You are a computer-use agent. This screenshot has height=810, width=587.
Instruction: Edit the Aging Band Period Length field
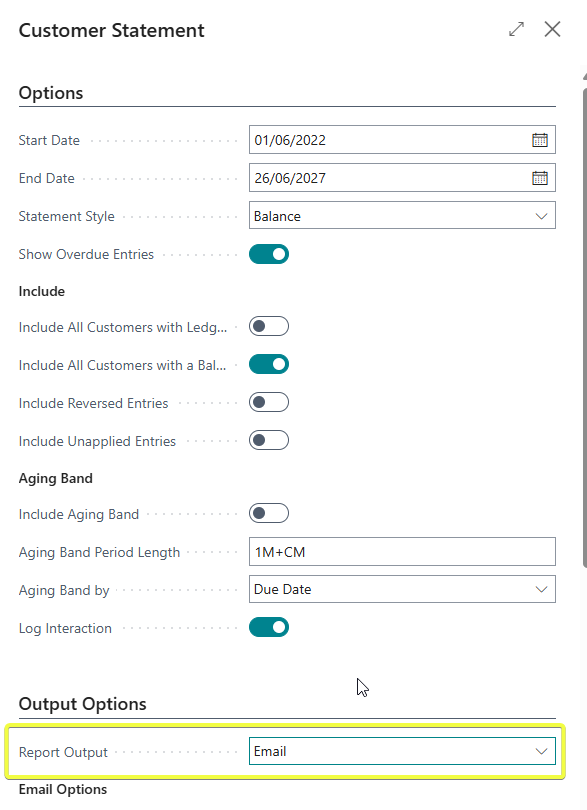[402, 552]
